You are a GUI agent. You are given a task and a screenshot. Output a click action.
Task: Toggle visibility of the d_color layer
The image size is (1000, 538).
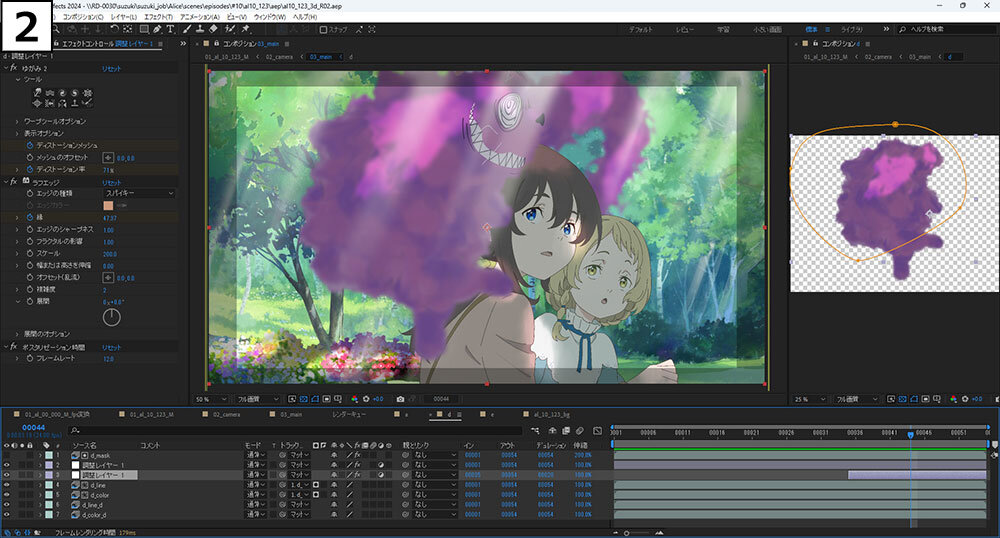7,494
